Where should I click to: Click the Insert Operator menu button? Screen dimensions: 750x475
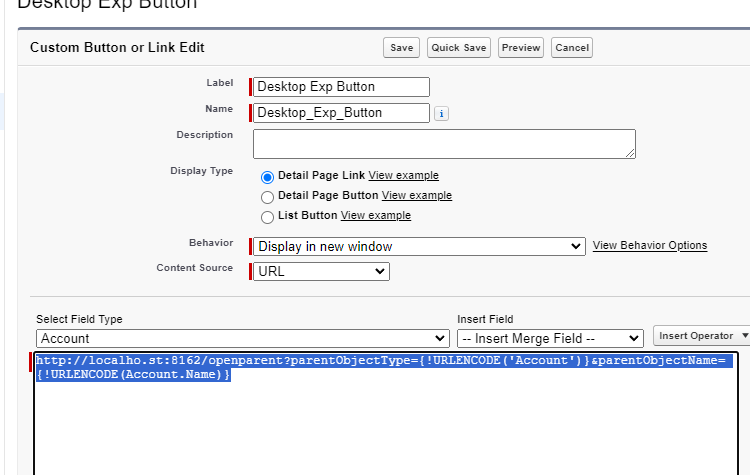[x=701, y=336]
